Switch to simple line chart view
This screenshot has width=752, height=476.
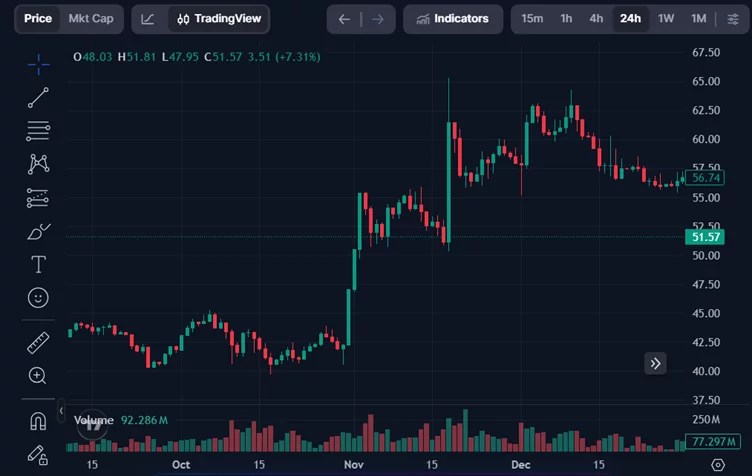click(148, 19)
